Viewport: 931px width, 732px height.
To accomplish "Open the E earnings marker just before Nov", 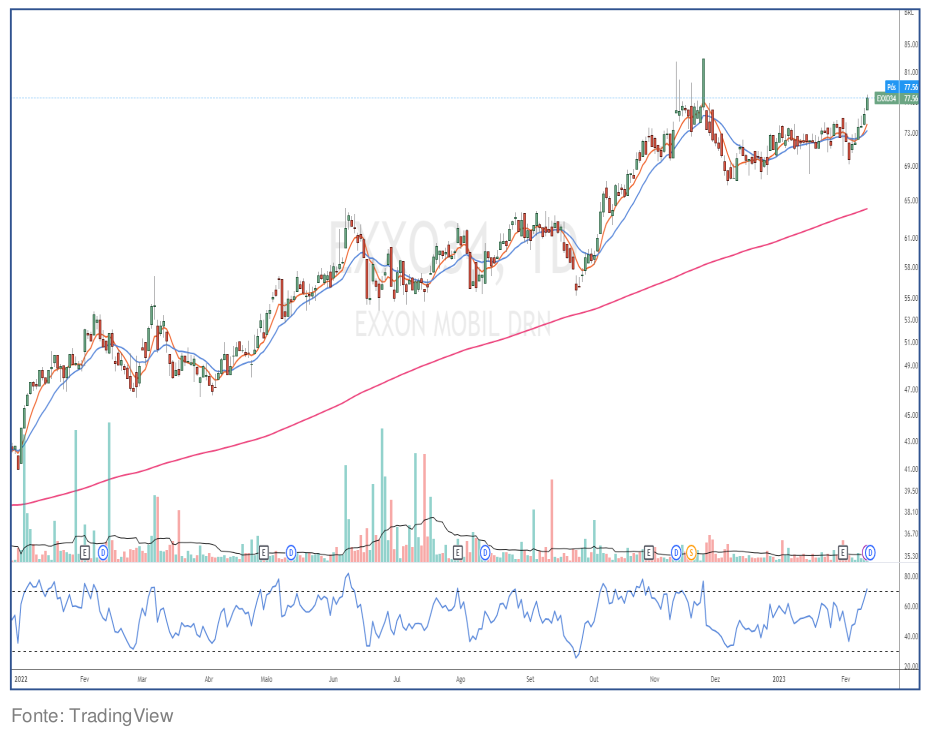I will pyautogui.click(x=649, y=553).
